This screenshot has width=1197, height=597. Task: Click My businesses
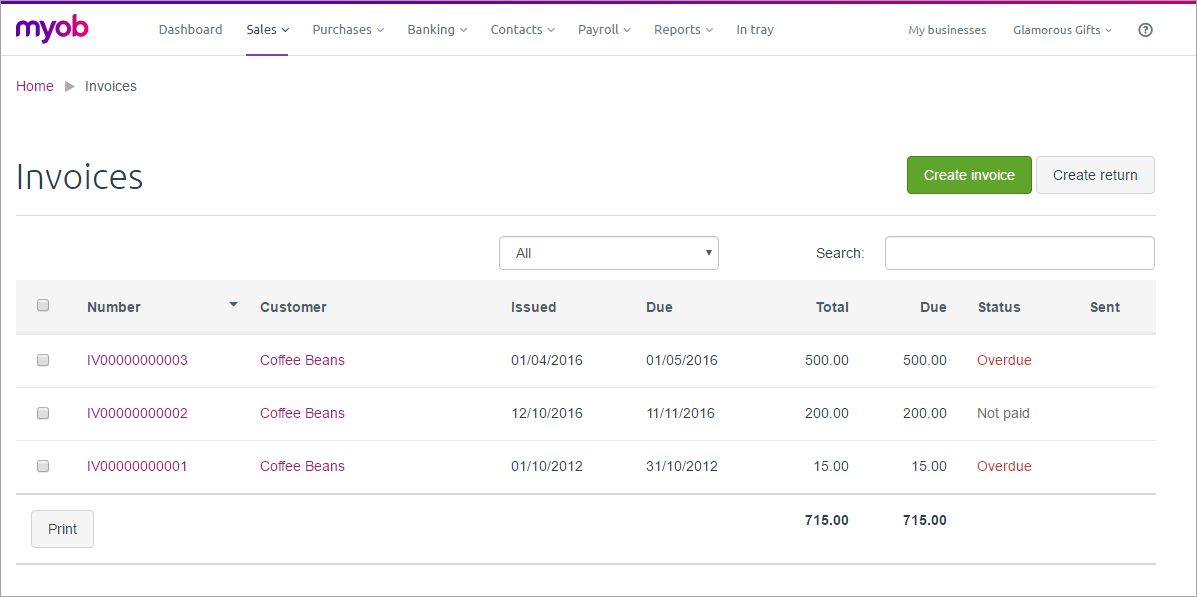click(x=947, y=30)
